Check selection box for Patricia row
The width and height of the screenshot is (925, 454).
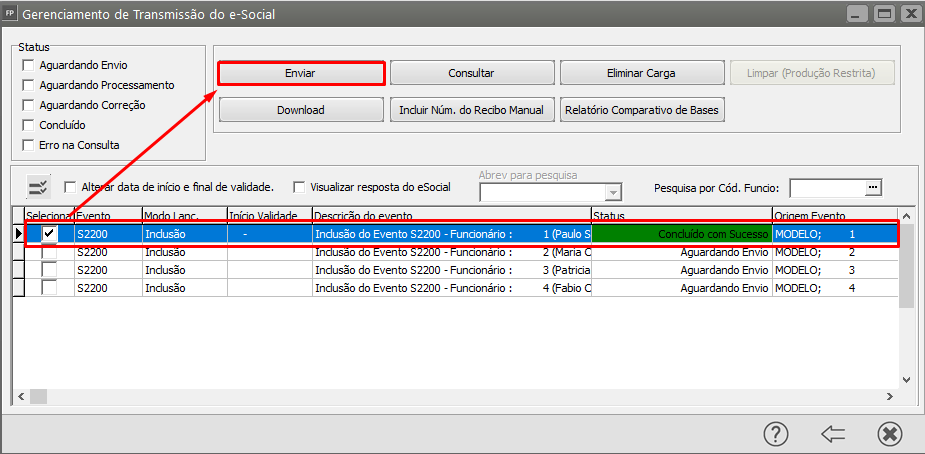(x=50, y=270)
